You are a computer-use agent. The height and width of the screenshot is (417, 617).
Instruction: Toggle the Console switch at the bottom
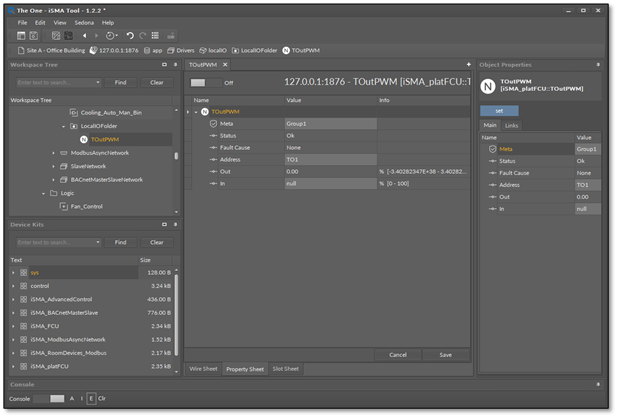point(49,398)
